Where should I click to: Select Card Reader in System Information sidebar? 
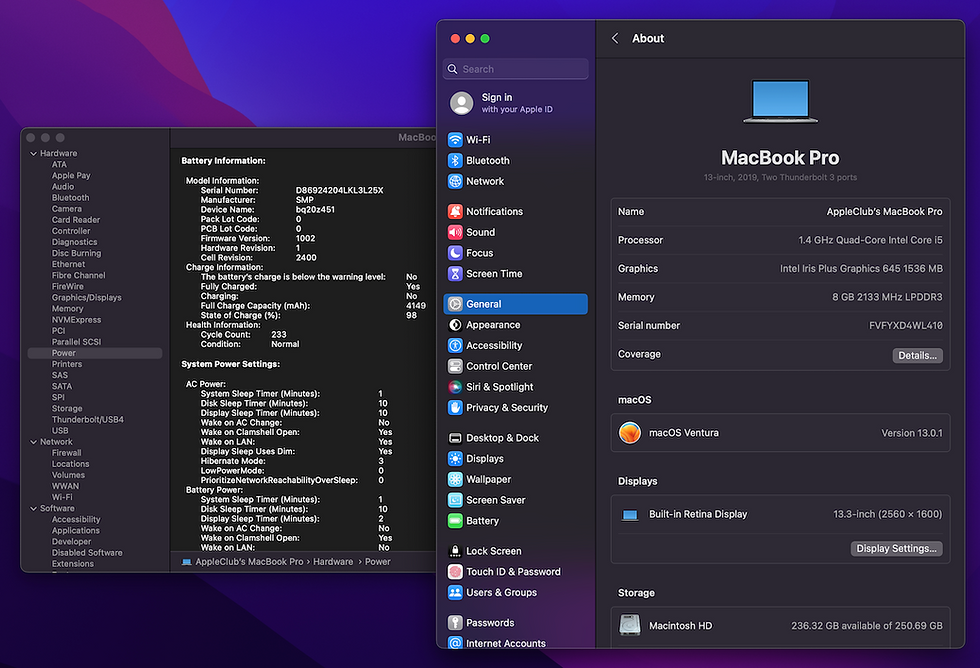click(x=76, y=220)
